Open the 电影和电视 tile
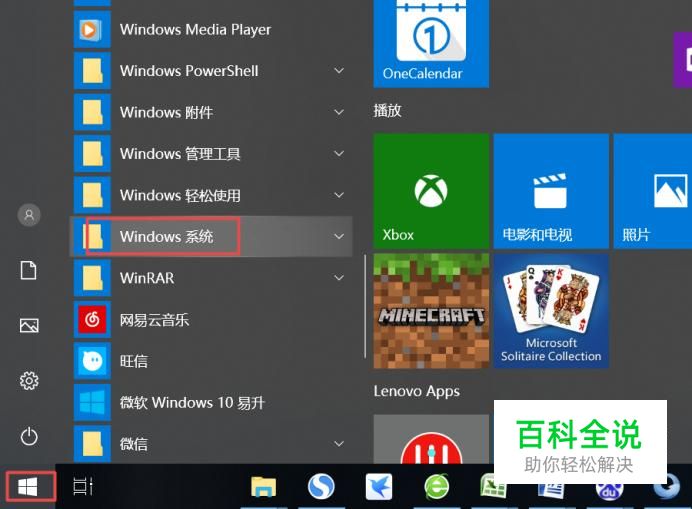This screenshot has height=509, width=692. pos(551,191)
